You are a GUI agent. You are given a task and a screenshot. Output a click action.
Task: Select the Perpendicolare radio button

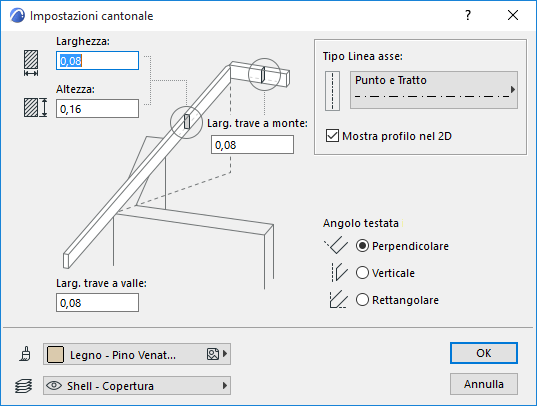point(362,246)
